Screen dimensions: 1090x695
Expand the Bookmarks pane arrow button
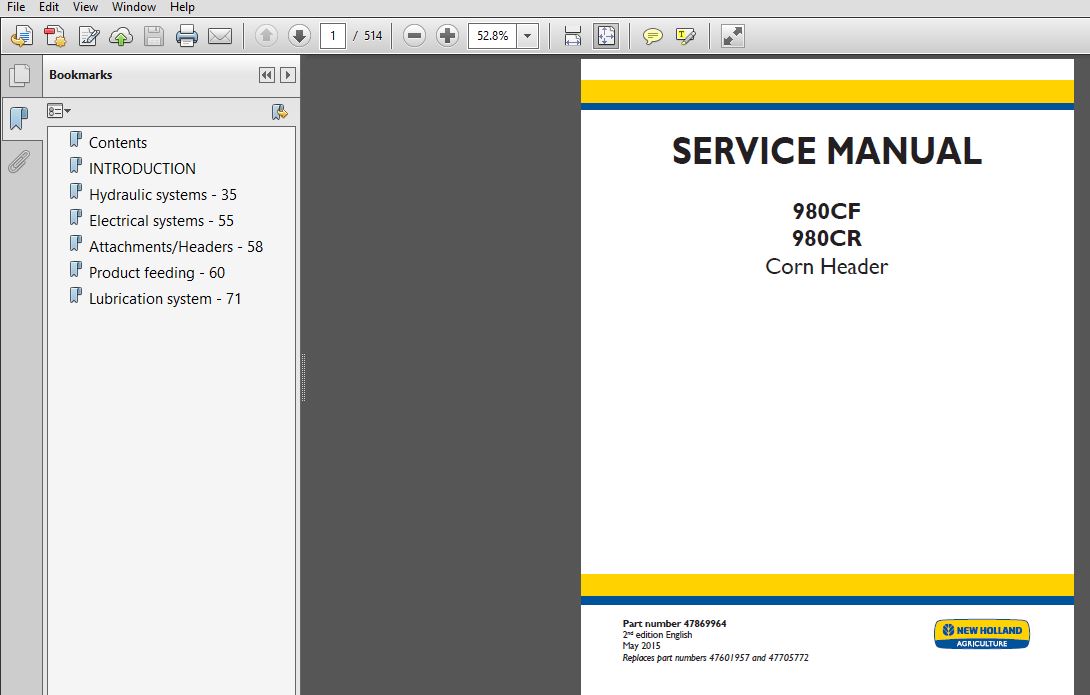pyautogui.click(x=288, y=75)
